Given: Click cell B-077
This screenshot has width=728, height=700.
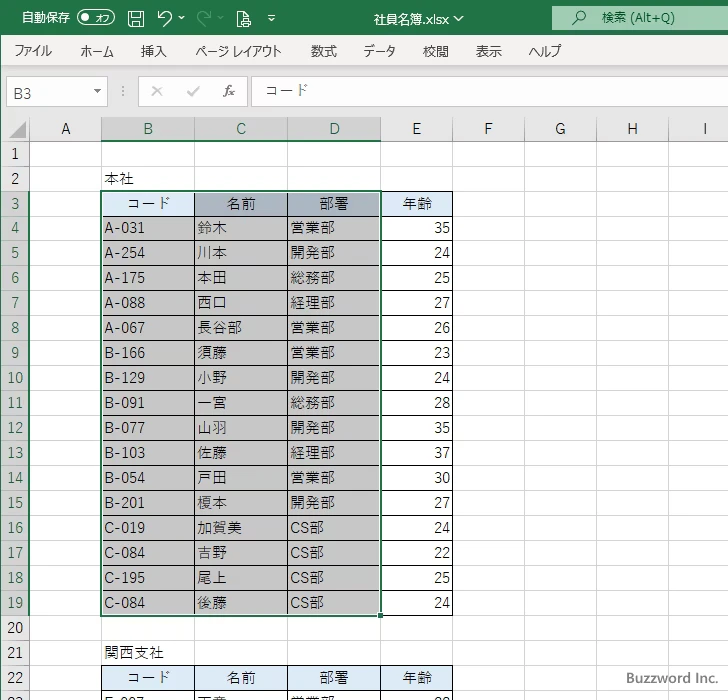Looking at the screenshot, I should [x=148, y=428].
